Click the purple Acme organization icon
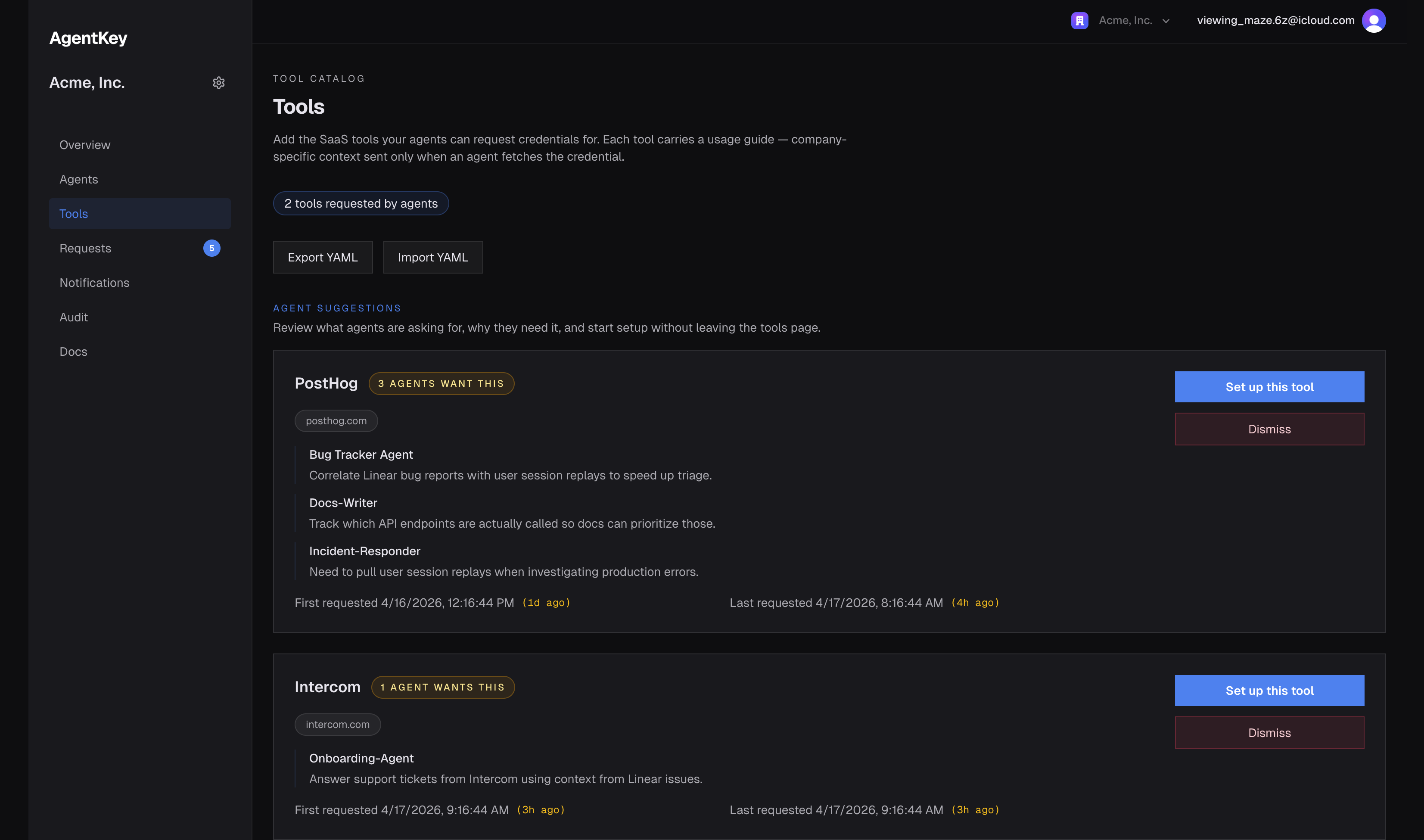The height and width of the screenshot is (840, 1424). point(1079,20)
